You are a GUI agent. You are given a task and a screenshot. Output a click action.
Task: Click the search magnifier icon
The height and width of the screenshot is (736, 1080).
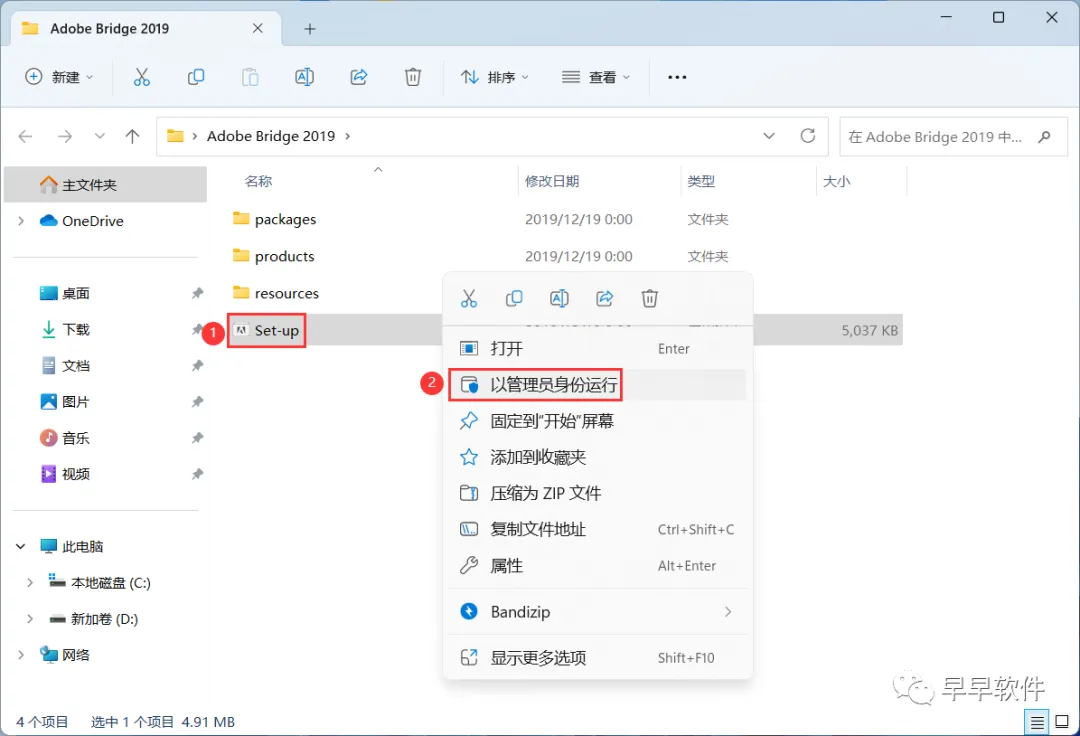(1044, 136)
